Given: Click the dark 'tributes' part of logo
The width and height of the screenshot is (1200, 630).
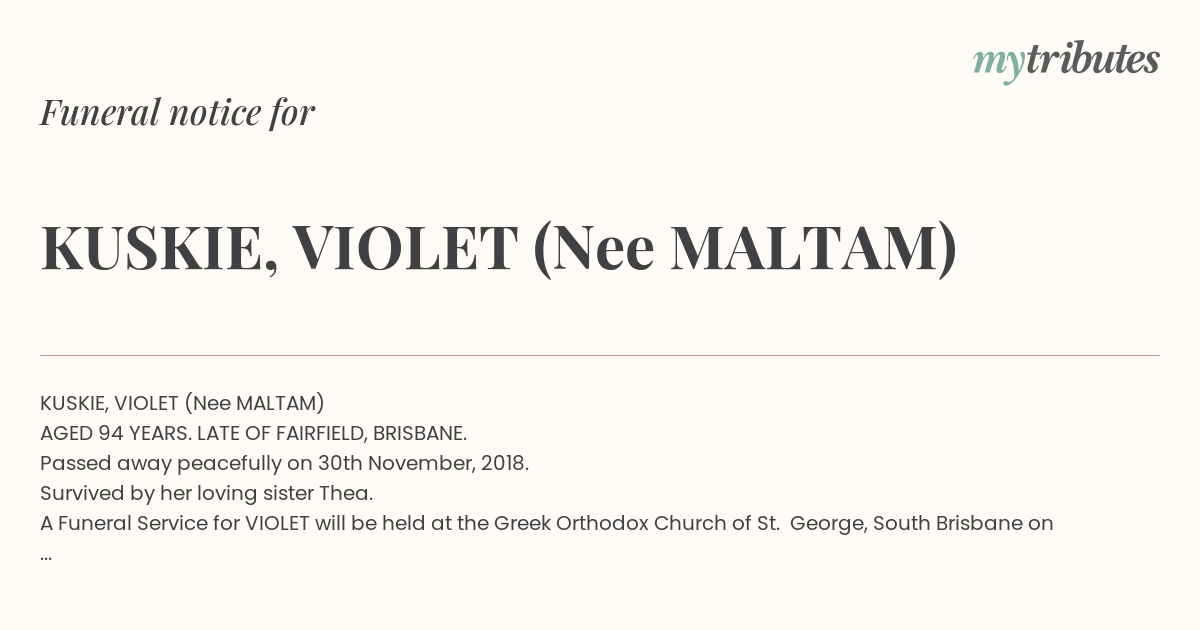Looking at the screenshot, I should tap(1092, 60).
